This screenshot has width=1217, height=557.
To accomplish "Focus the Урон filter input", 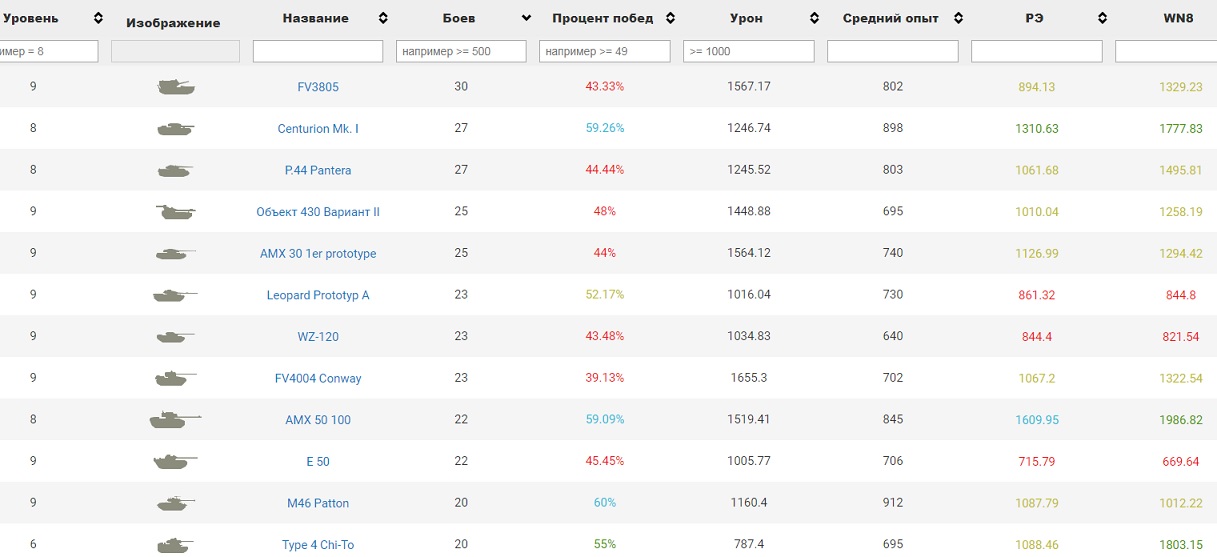I will pyautogui.click(x=749, y=51).
